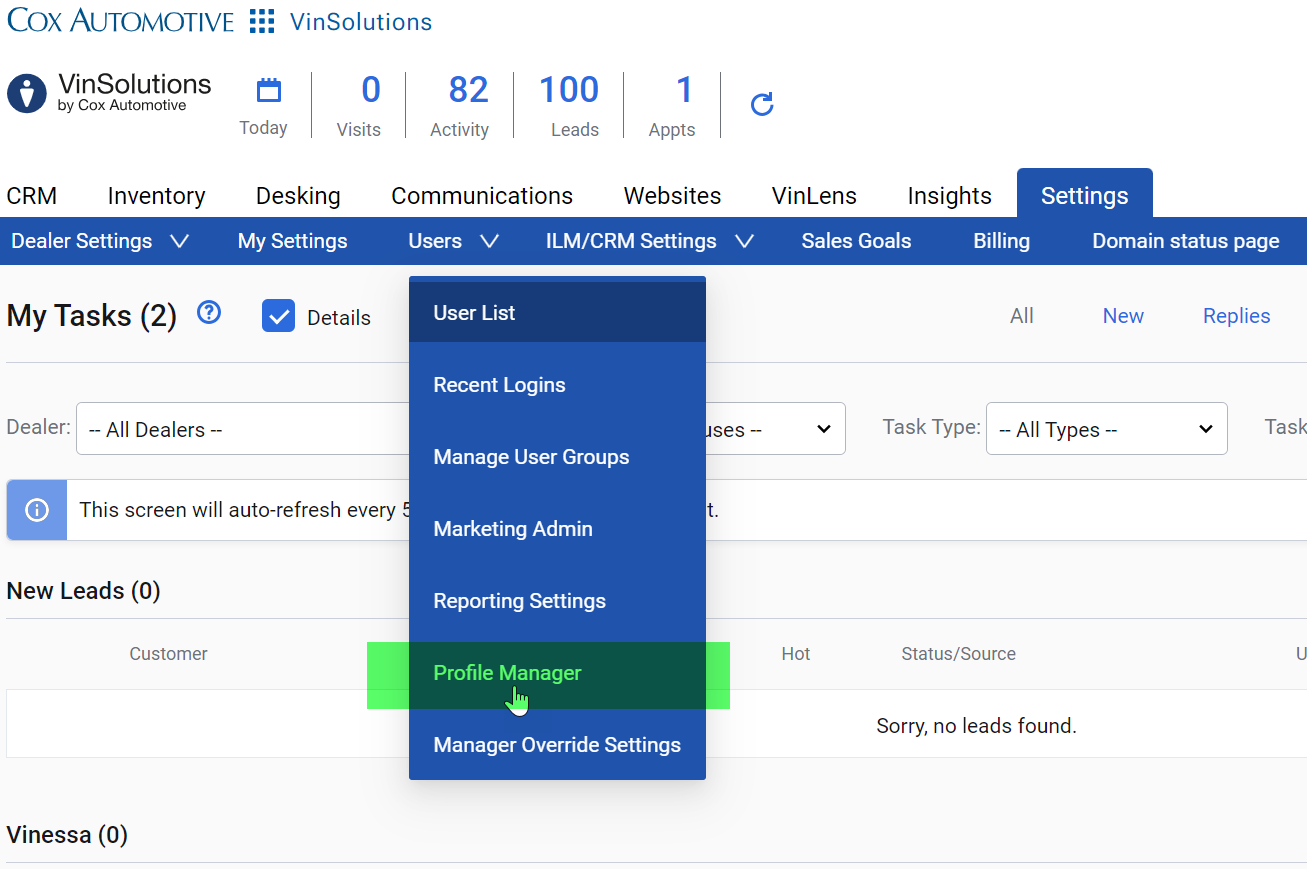Screen dimensions: 1307x869
Task: Click the Status/Source column header
Action: [x=958, y=654]
